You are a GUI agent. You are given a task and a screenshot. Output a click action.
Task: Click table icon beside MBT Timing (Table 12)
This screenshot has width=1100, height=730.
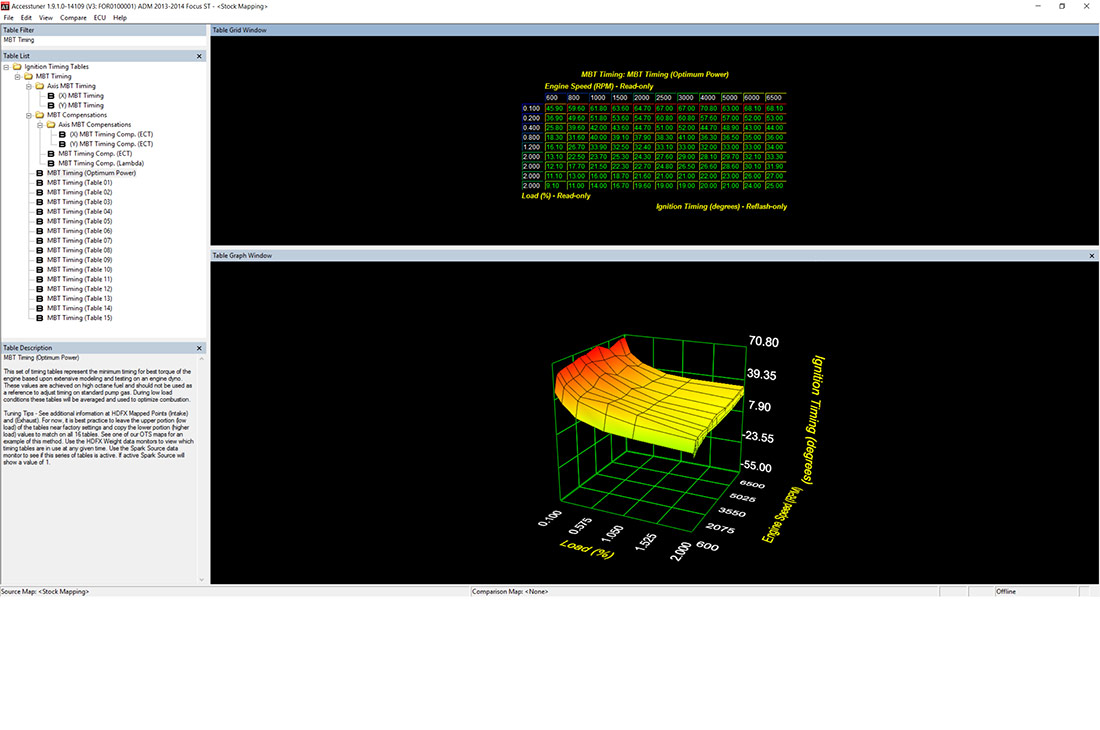click(39, 289)
